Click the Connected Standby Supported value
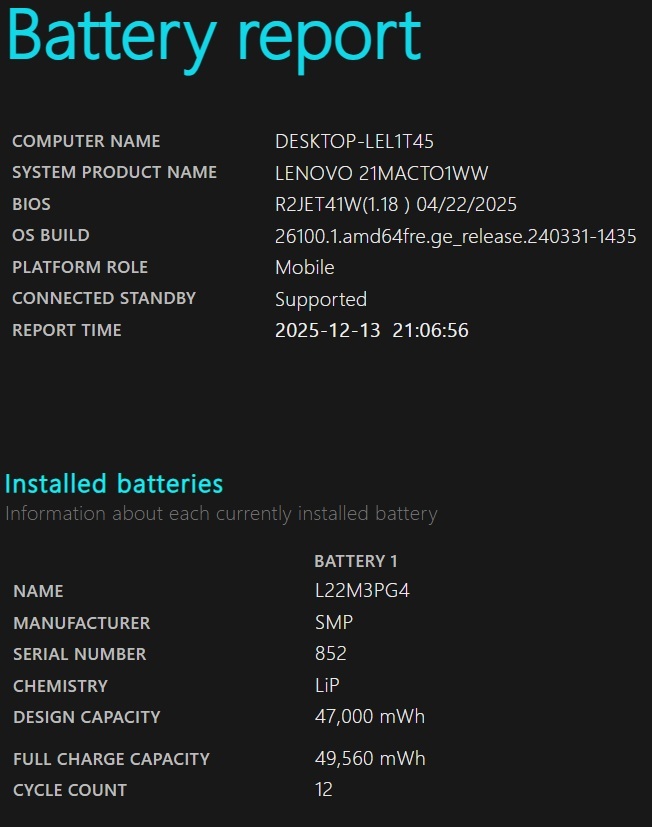The width and height of the screenshot is (652, 827). tap(320, 299)
